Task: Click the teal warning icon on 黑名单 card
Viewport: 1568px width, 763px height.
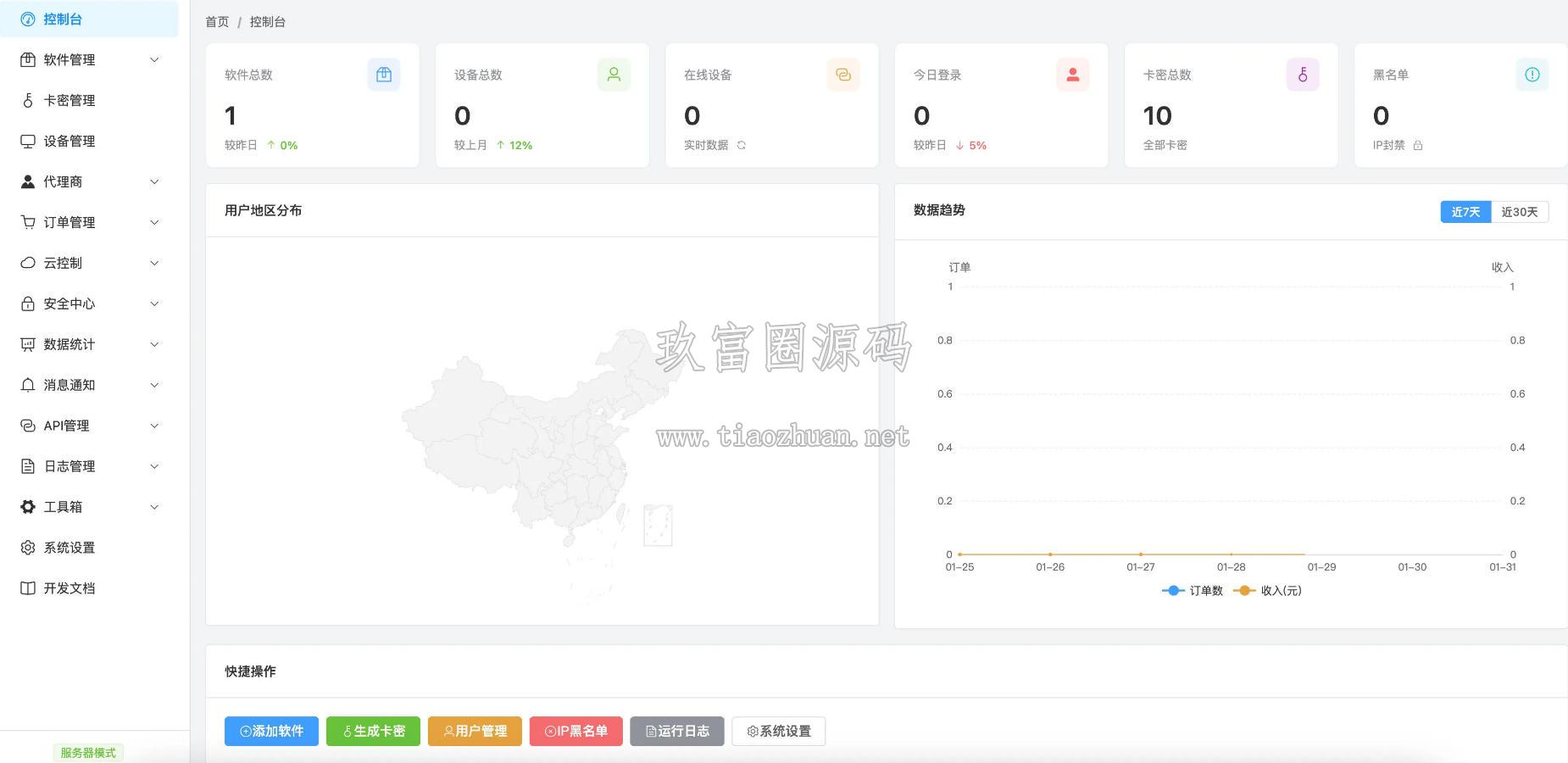Action: 1532,75
